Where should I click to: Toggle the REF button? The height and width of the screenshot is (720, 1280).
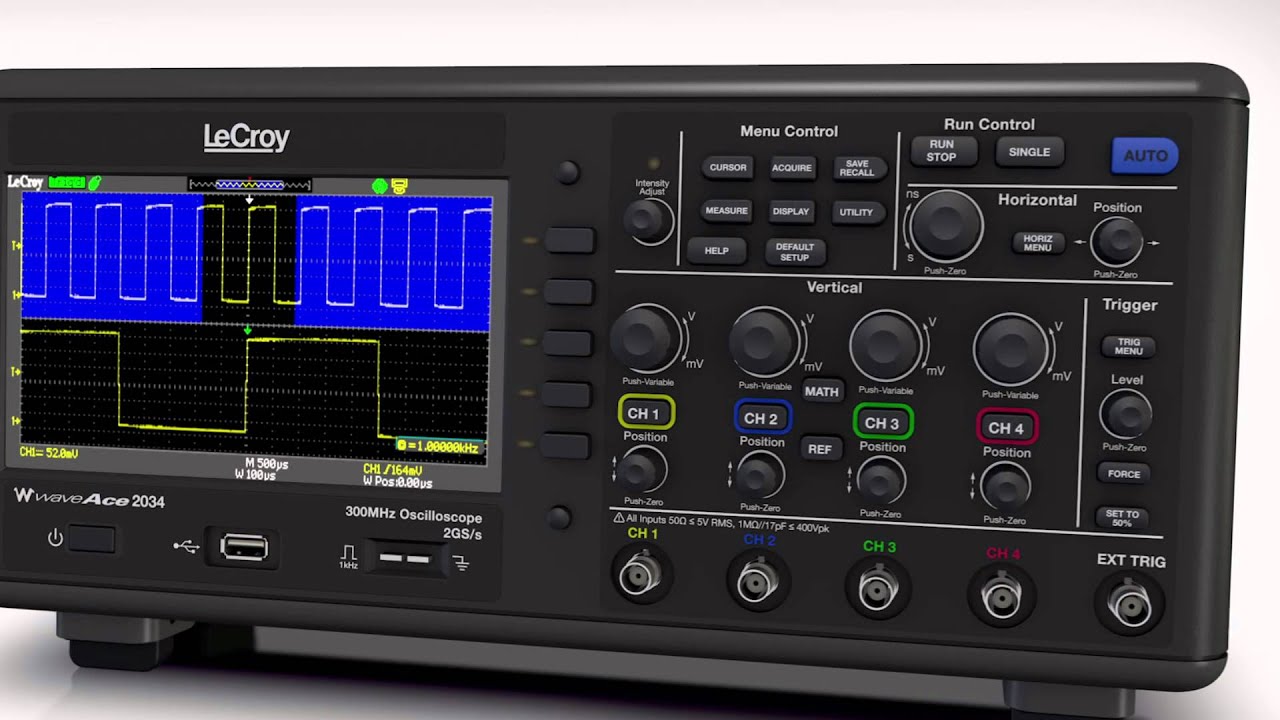click(820, 449)
